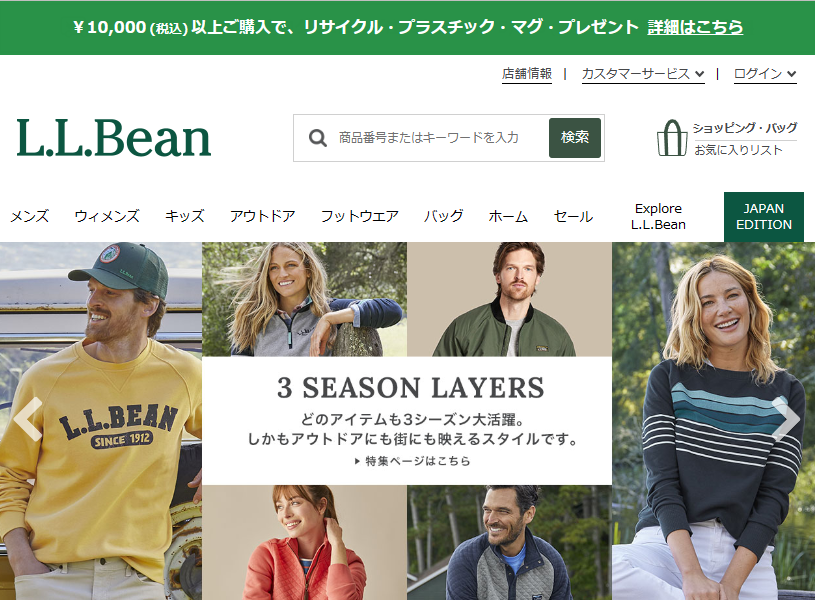Image resolution: width=815 pixels, height=601 pixels.
Task: Open the 詳細はこちら promo link
Action: (x=695, y=27)
